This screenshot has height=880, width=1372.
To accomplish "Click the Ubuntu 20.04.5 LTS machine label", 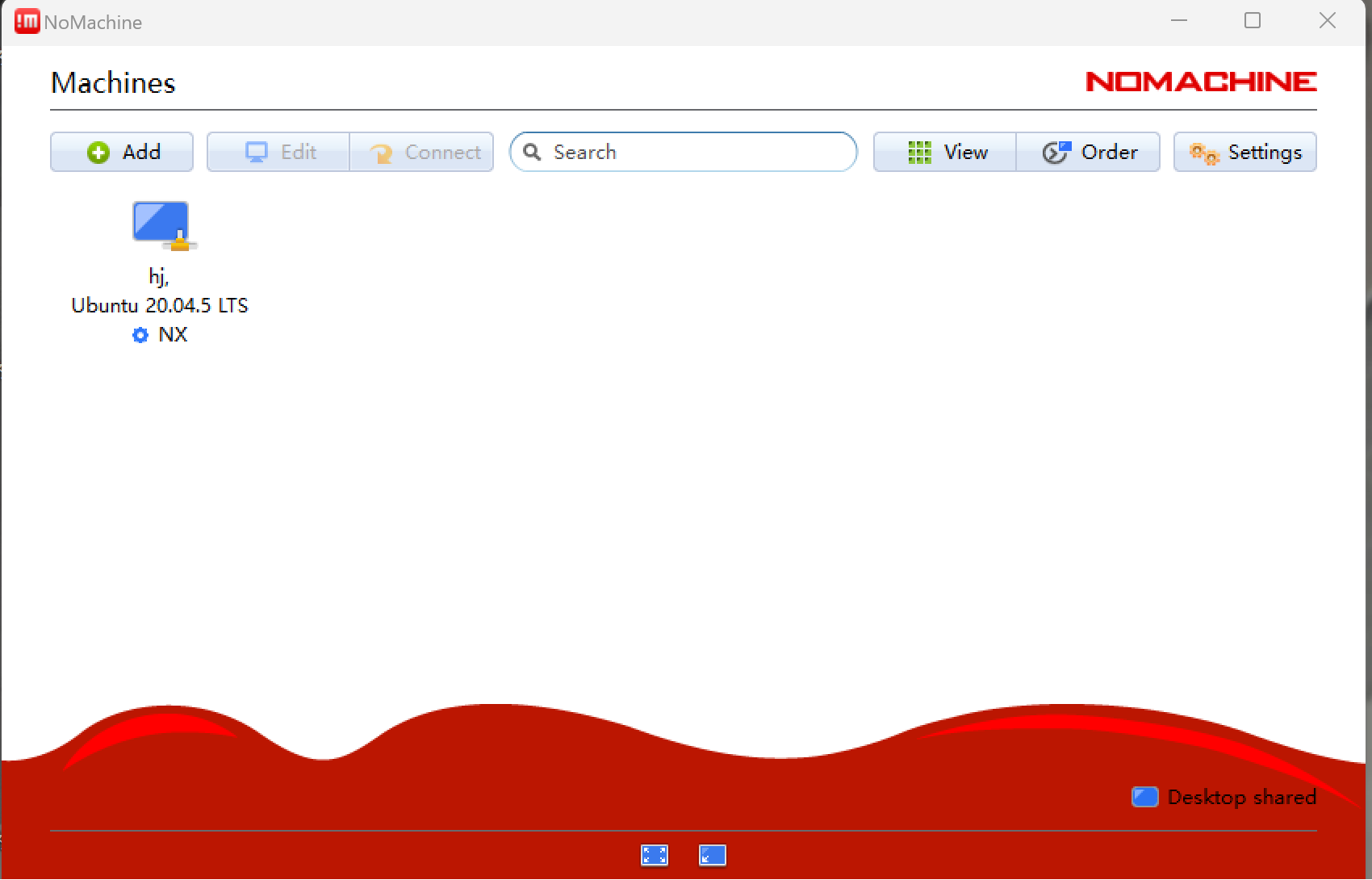I will 160,306.
